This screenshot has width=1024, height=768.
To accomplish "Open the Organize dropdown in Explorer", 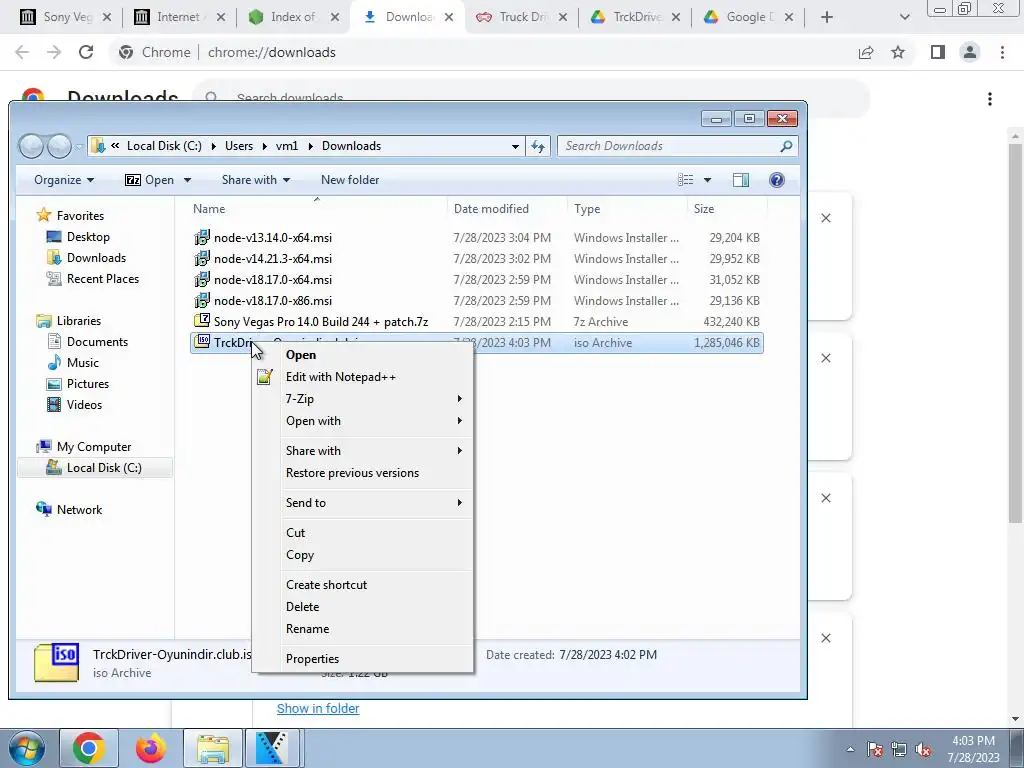I will 64,180.
